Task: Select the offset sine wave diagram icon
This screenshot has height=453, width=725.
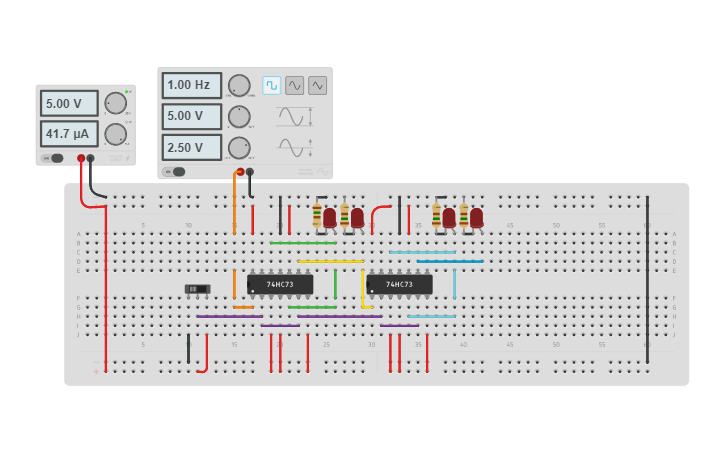Action: tap(295, 148)
